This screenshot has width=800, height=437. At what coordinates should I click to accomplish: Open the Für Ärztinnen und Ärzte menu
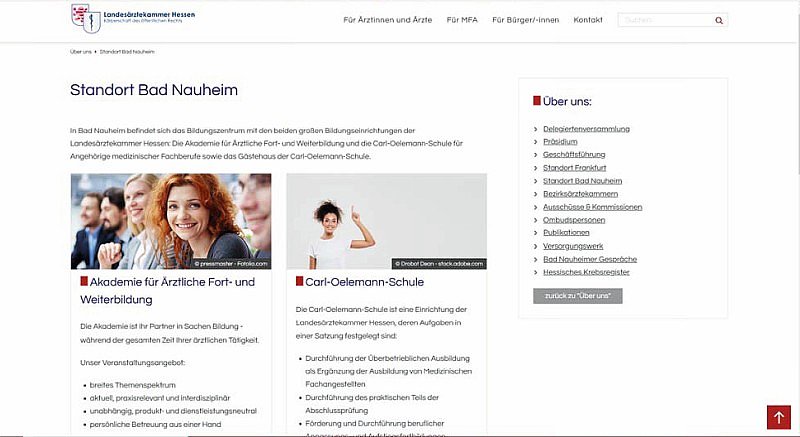click(x=387, y=20)
